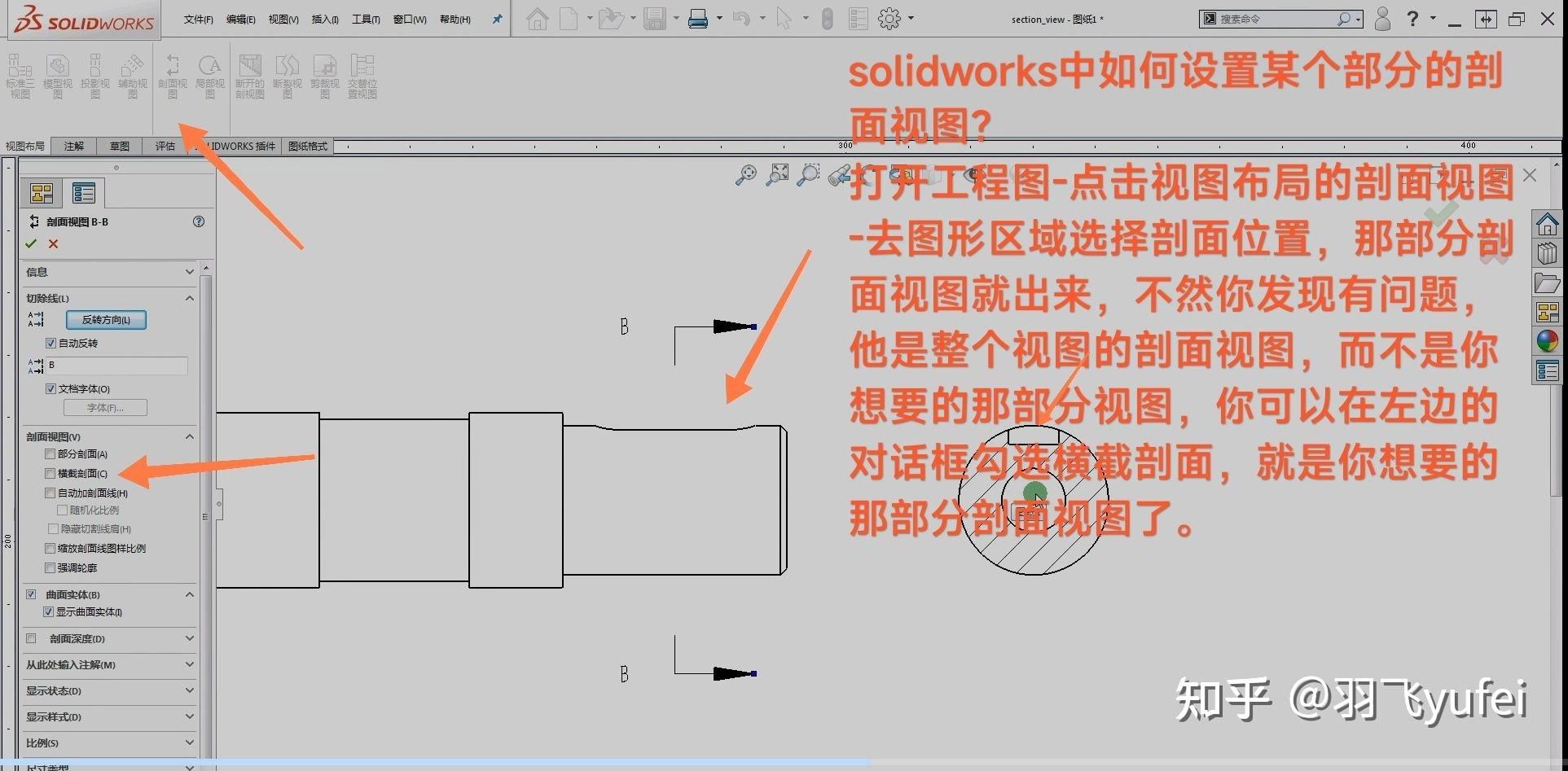Screen dimensions: 1568x771
Task: Click the Standard 3 View icon (标准三视图)
Action: coord(20,77)
